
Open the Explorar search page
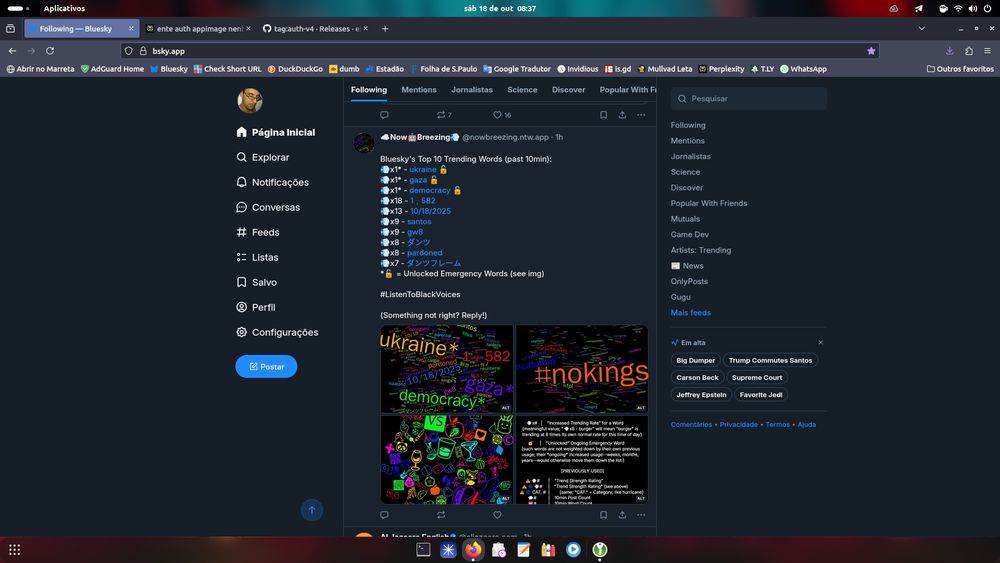tap(263, 157)
